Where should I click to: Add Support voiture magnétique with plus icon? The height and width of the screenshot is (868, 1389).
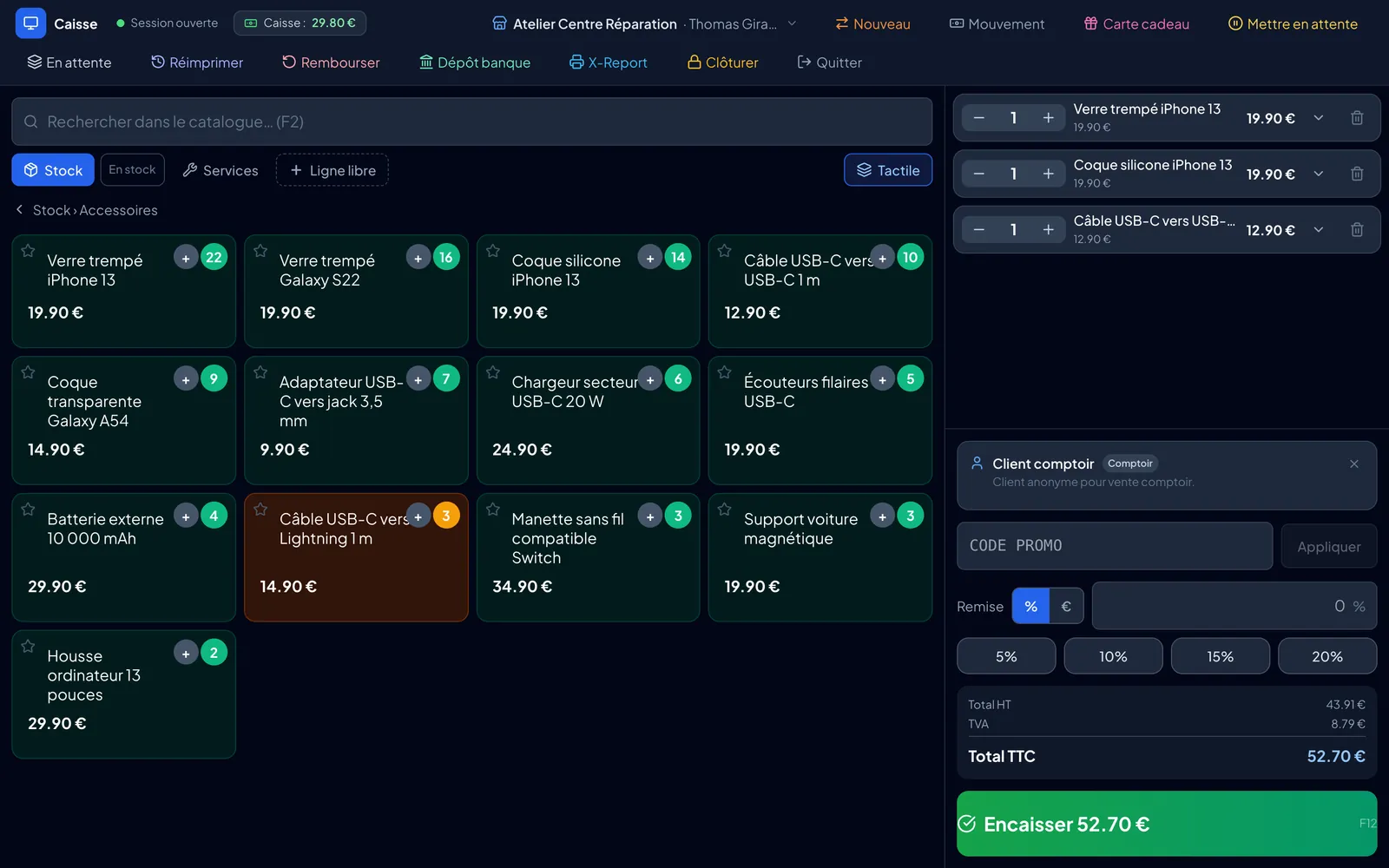point(882,516)
